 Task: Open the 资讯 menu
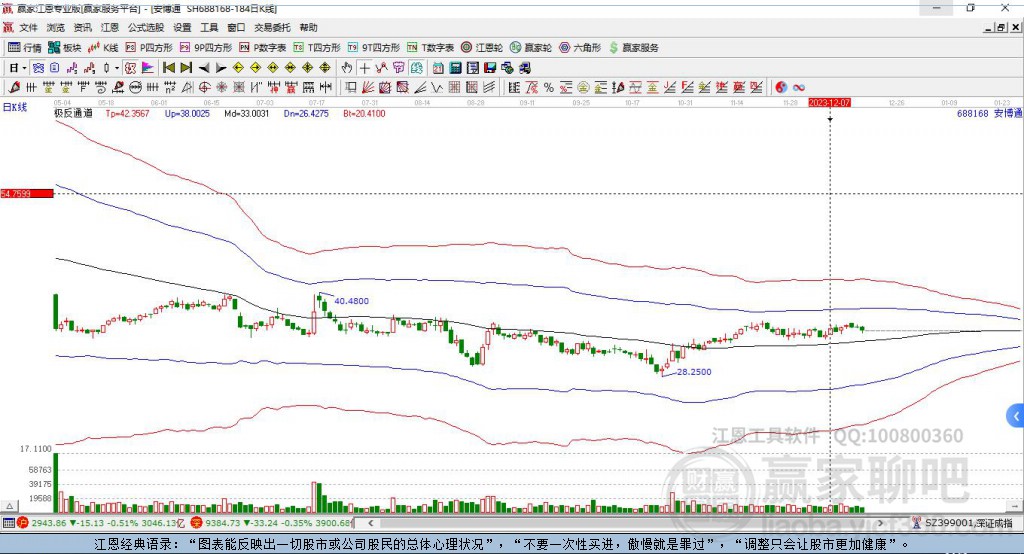(x=82, y=27)
